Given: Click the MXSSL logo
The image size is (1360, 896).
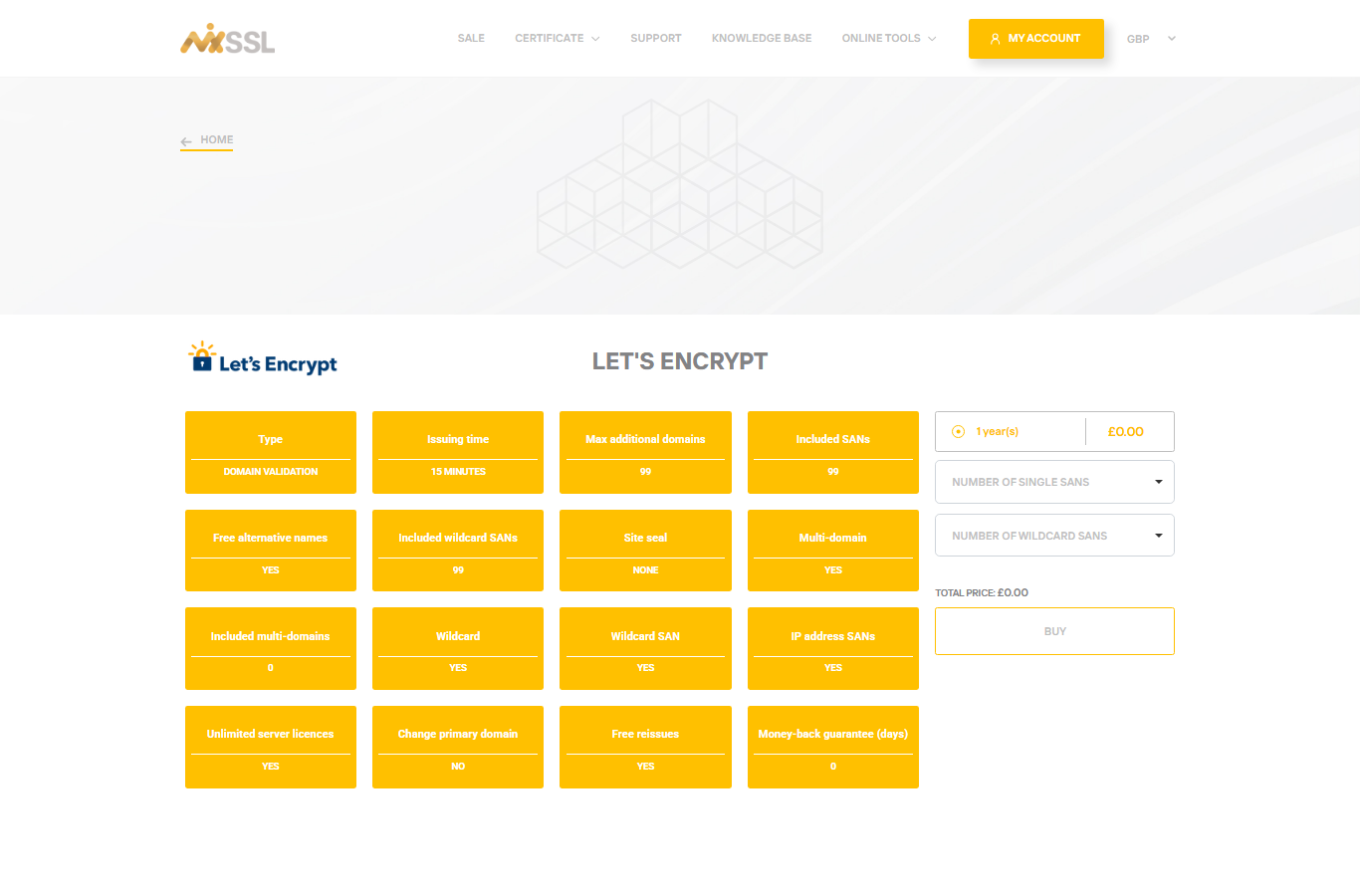Looking at the screenshot, I should point(227,39).
